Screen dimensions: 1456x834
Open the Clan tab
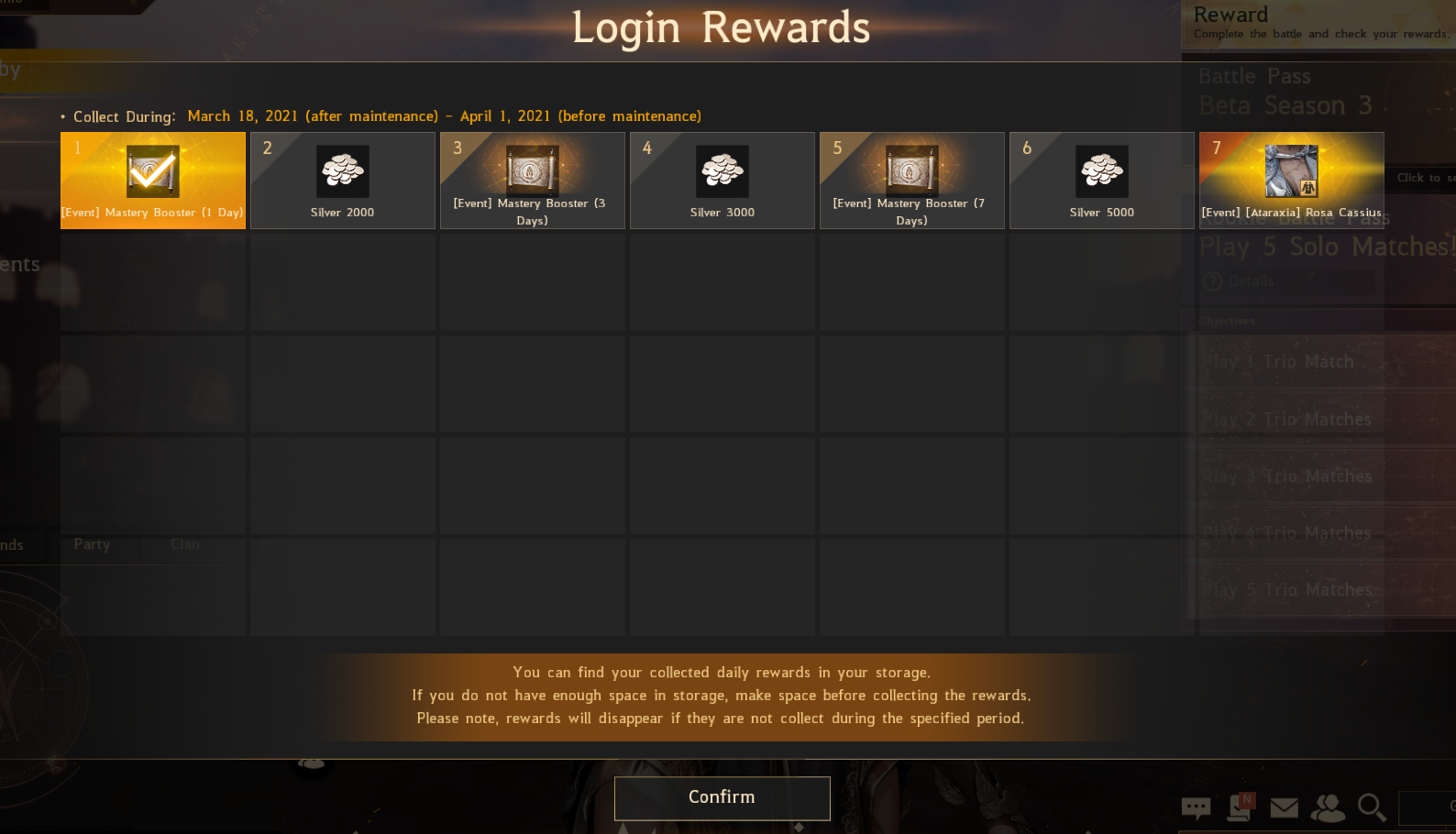pos(185,544)
